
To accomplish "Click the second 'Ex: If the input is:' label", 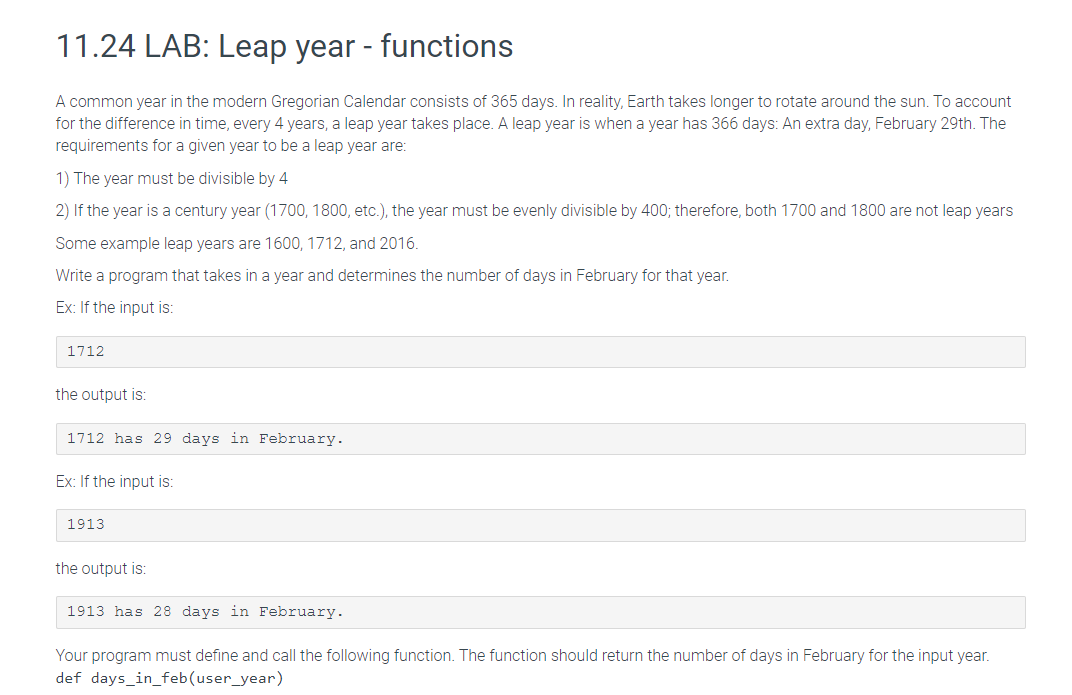I will click(x=114, y=482).
